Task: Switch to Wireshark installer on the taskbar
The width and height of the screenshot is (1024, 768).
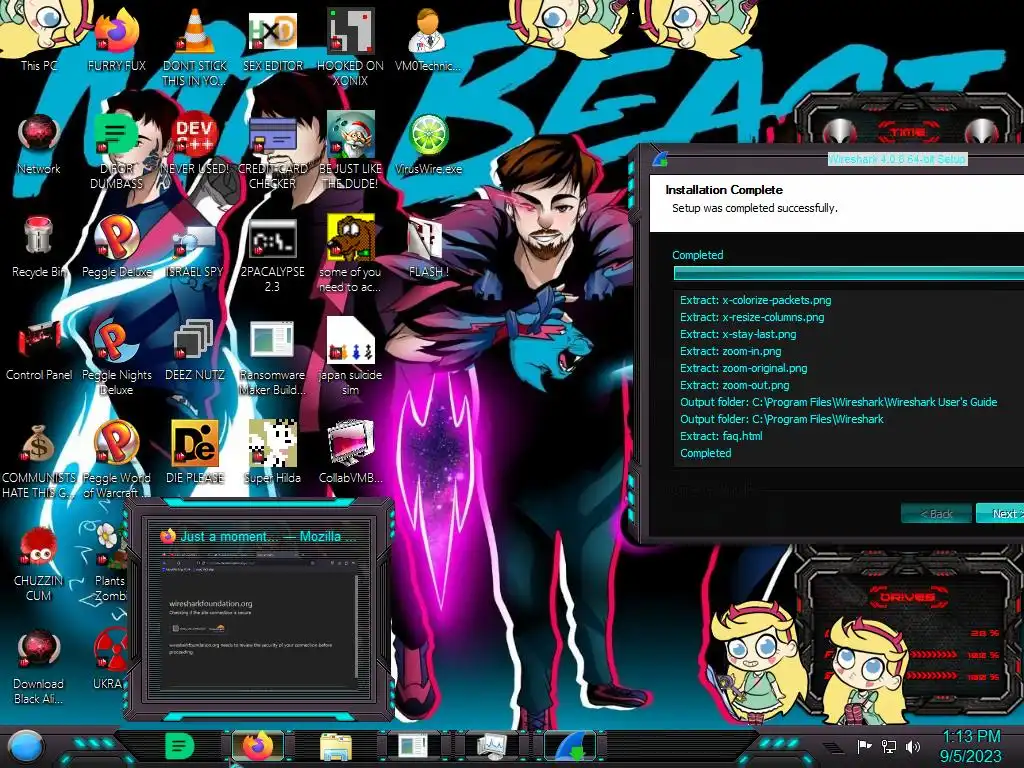Action: pyautogui.click(x=570, y=746)
